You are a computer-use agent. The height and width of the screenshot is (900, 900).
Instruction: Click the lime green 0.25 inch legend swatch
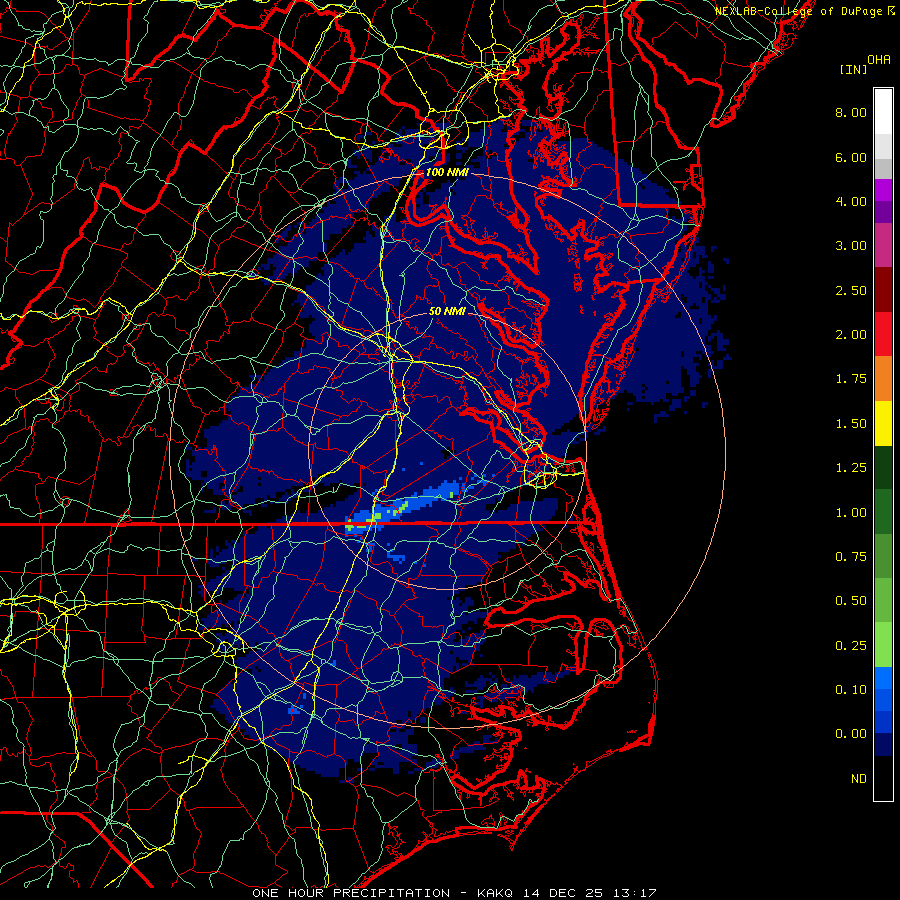[883, 645]
